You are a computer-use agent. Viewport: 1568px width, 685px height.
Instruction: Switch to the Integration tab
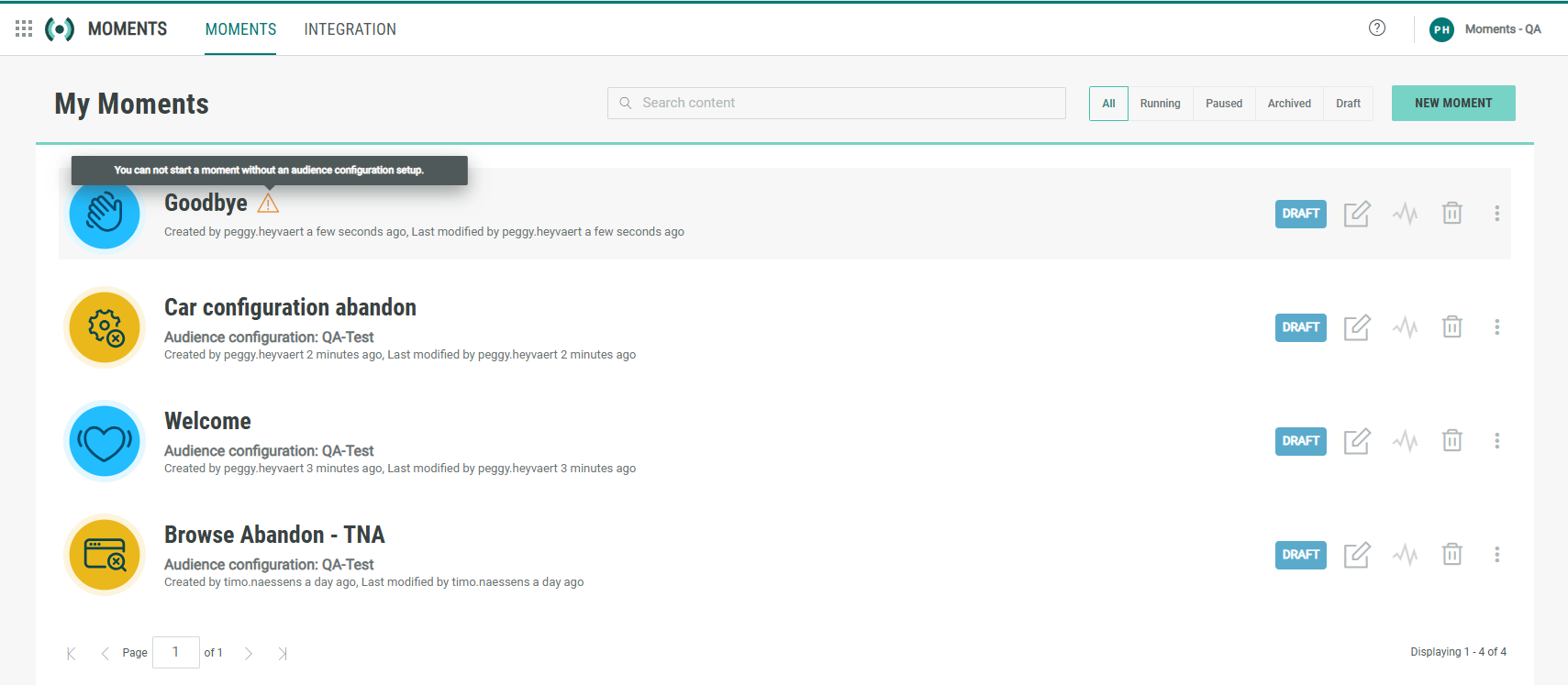[350, 29]
